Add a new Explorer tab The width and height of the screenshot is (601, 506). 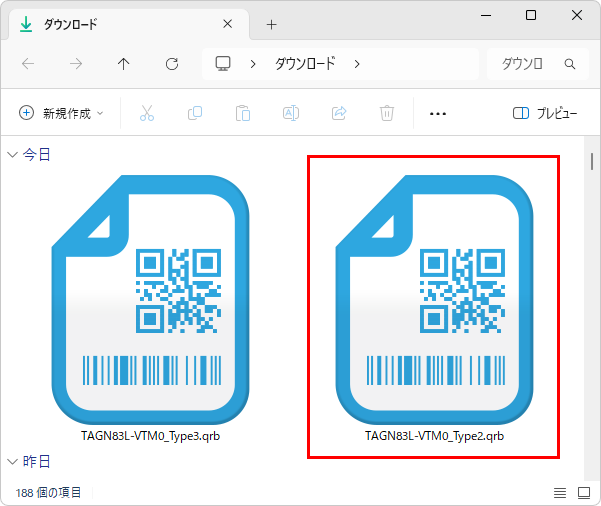tap(271, 25)
